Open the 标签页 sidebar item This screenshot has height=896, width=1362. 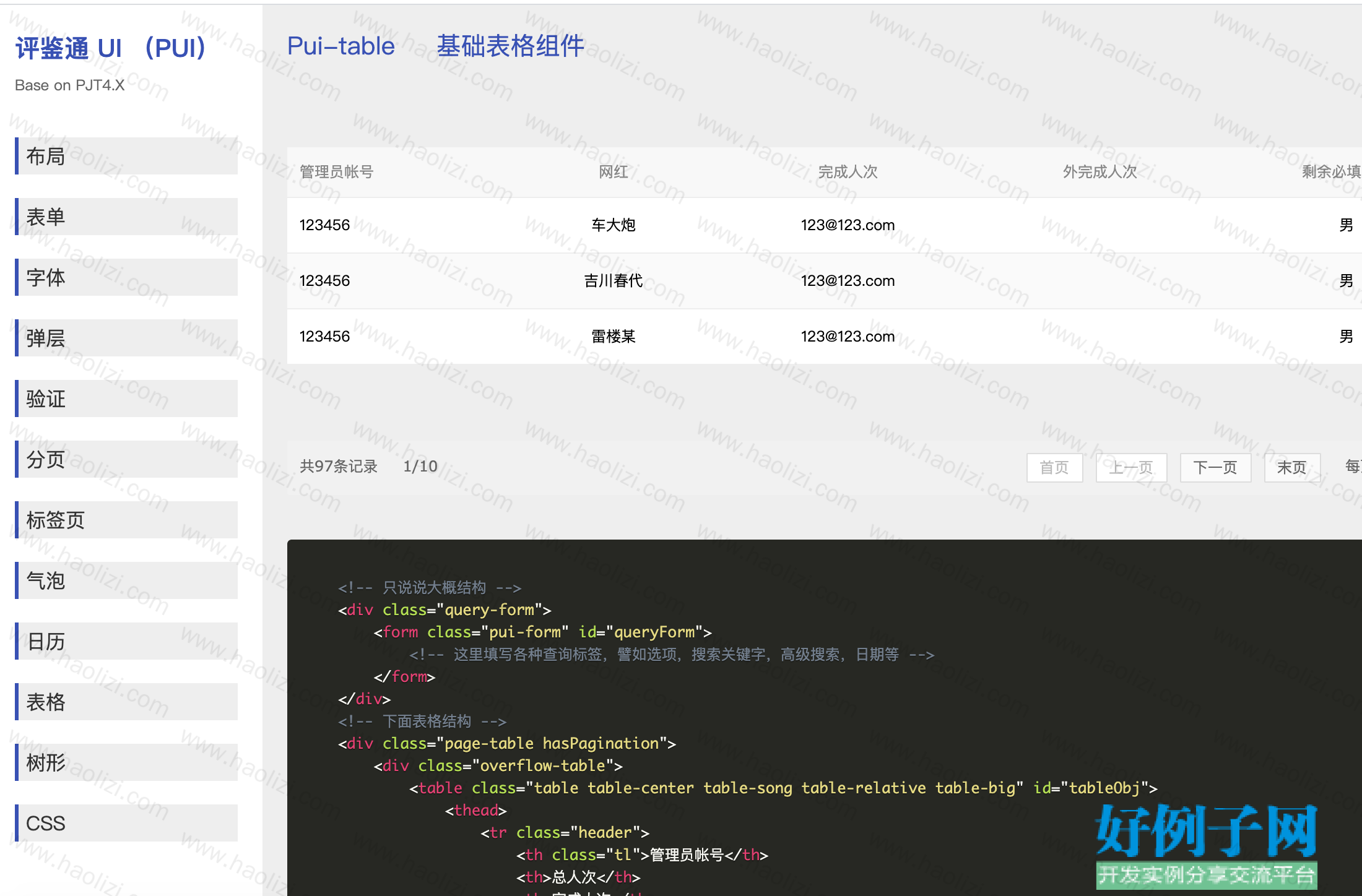pyautogui.click(x=126, y=520)
